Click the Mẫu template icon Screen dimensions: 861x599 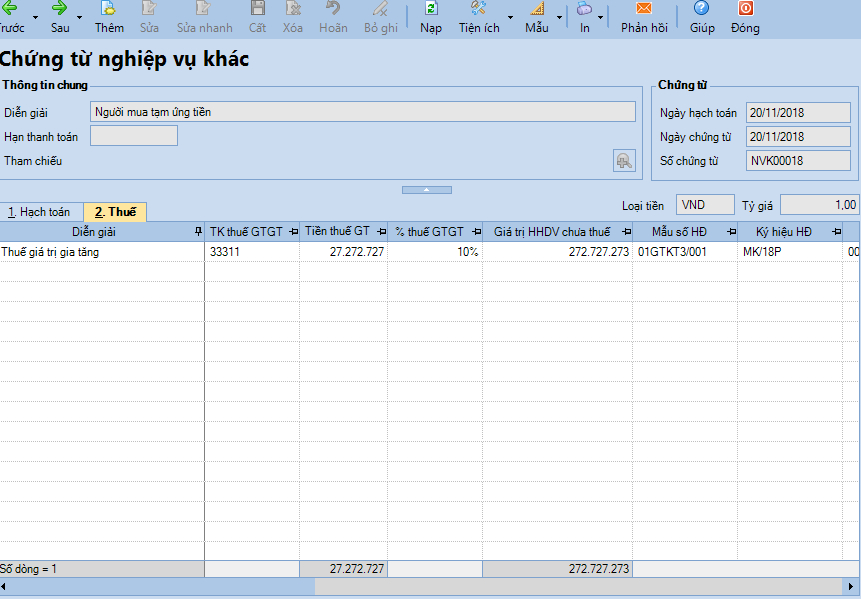pos(537,8)
